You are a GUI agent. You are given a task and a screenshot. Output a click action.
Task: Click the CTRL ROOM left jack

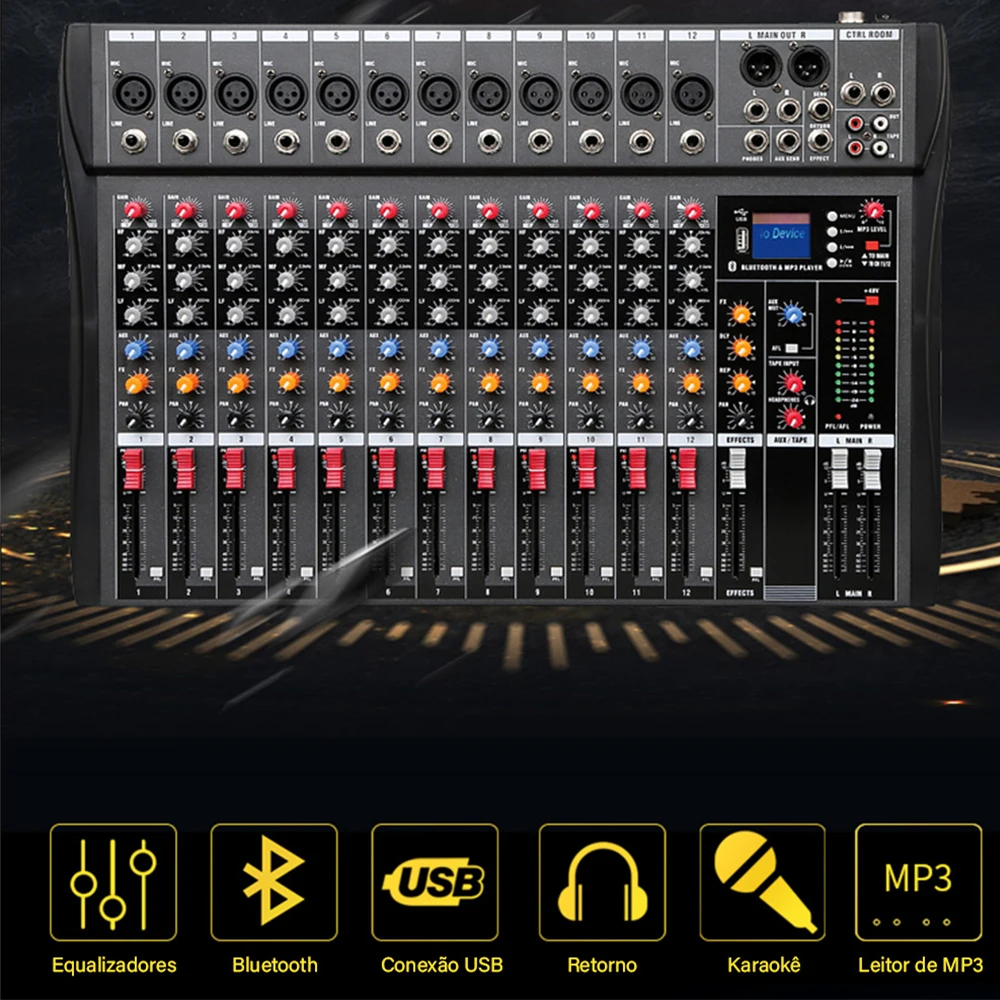852,94
